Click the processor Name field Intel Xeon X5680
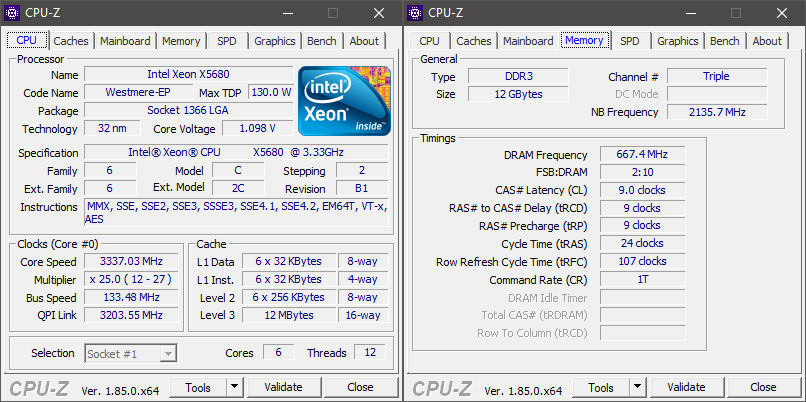 189,74
